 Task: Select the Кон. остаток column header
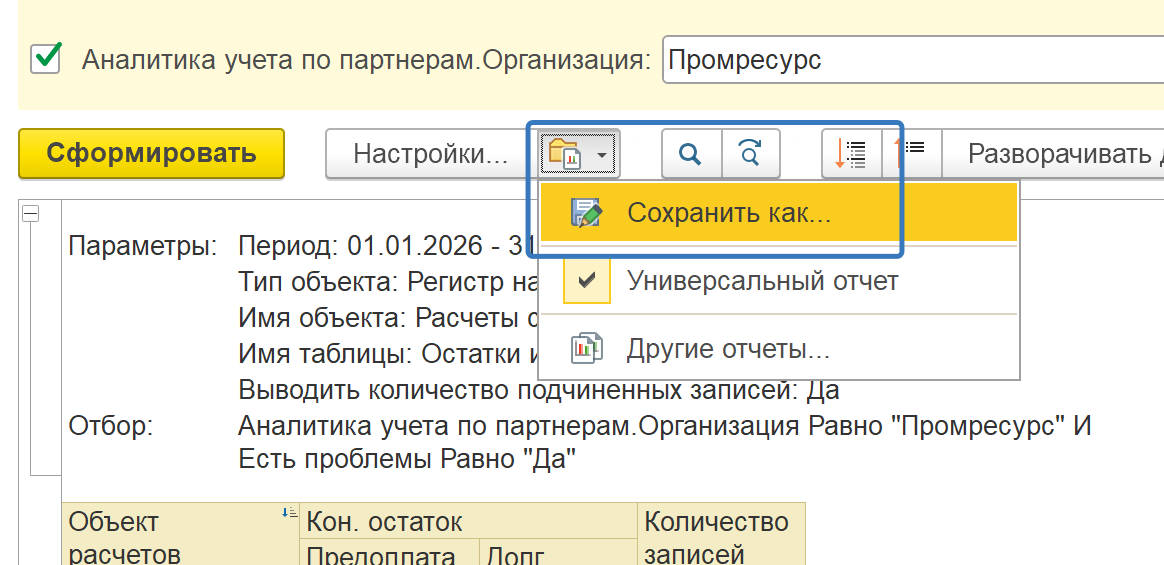468,521
